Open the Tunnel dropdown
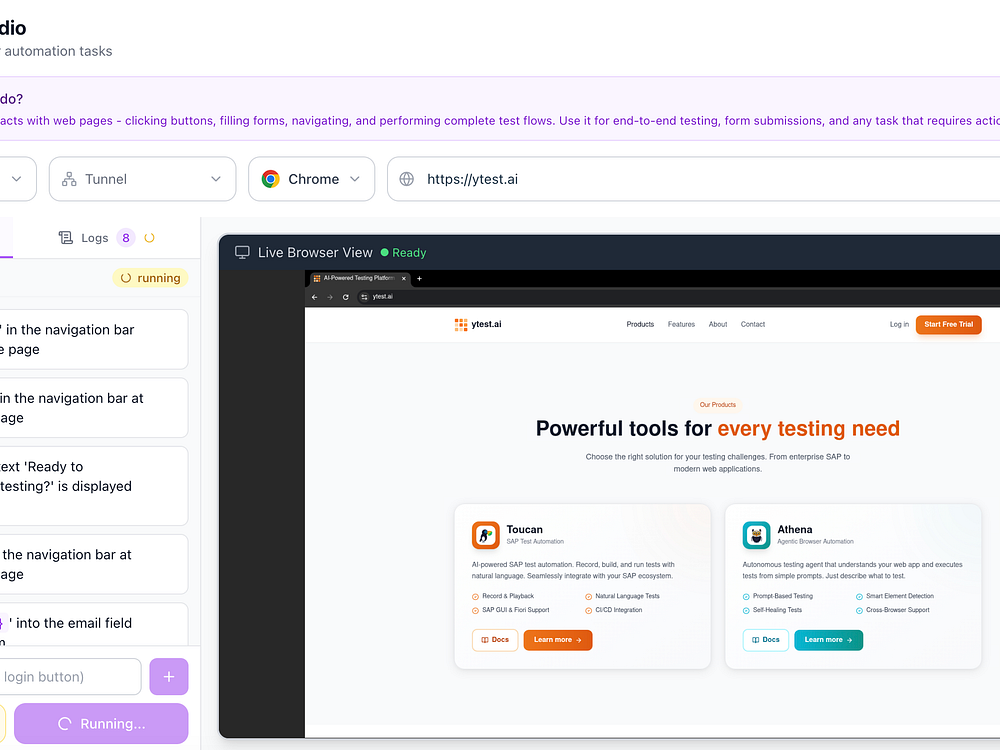Image resolution: width=1000 pixels, height=750 pixels. coord(142,179)
